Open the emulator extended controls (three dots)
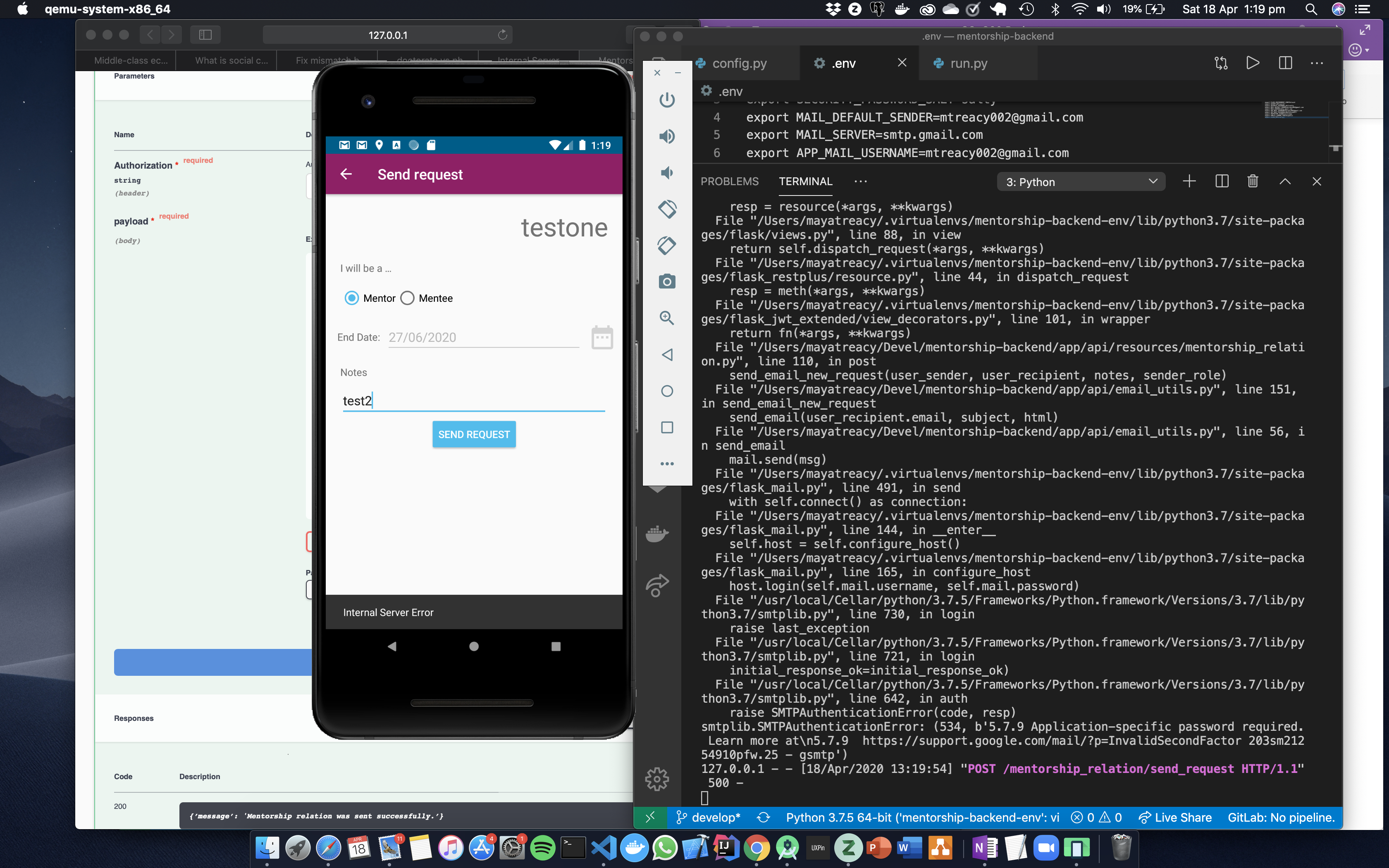Image resolution: width=1389 pixels, height=868 pixels. (x=666, y=464)
